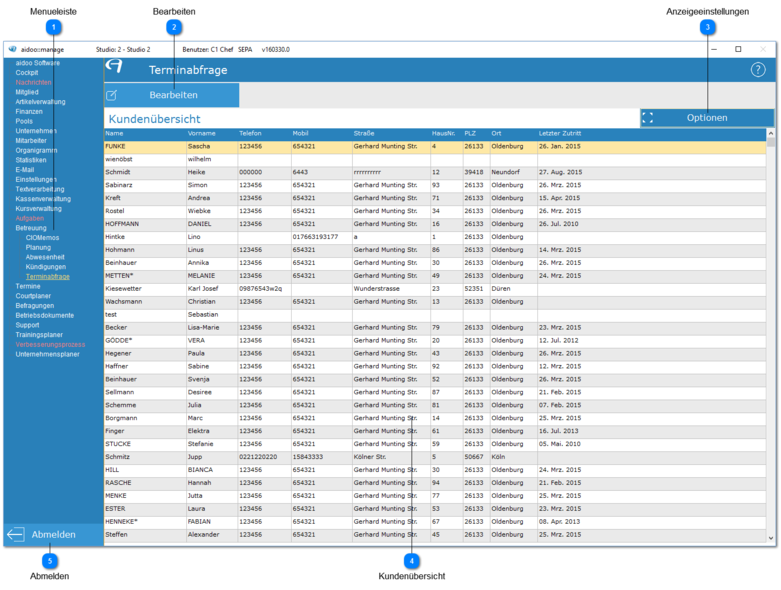Open Betriebsdokumente in the sidebar
Image resolution: width=781 pixels, height=590 pixels.
[x=45, y=316]
